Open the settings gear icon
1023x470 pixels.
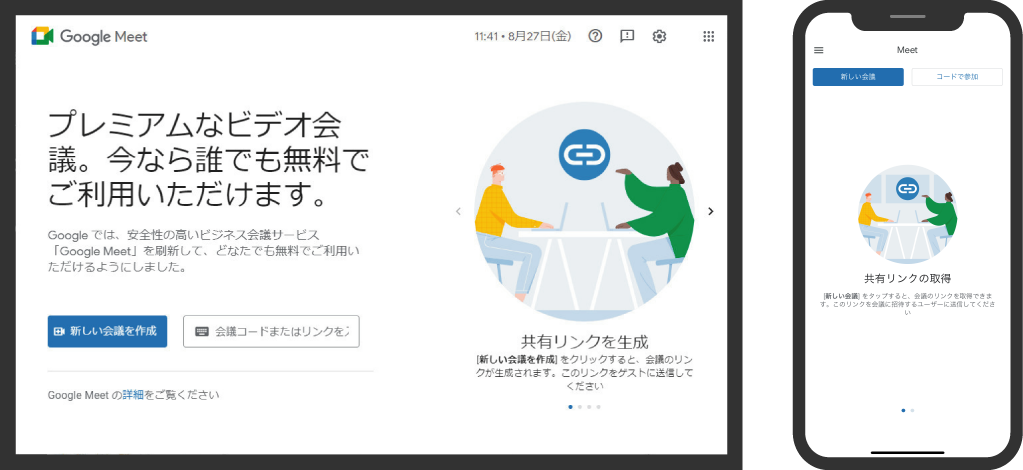tap(659, 37)
